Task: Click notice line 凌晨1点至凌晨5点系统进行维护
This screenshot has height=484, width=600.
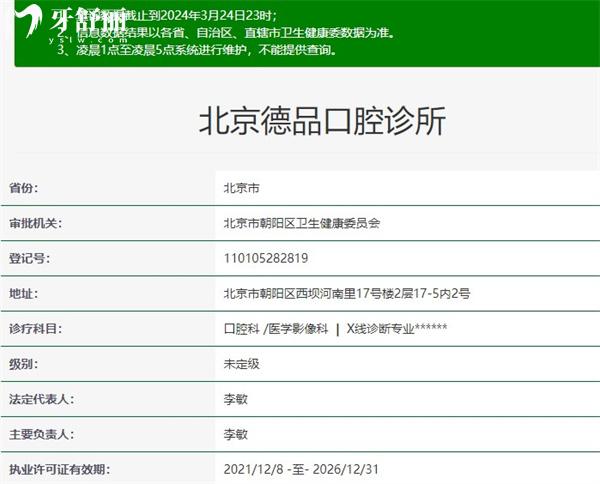Action: tap(197, 50)
